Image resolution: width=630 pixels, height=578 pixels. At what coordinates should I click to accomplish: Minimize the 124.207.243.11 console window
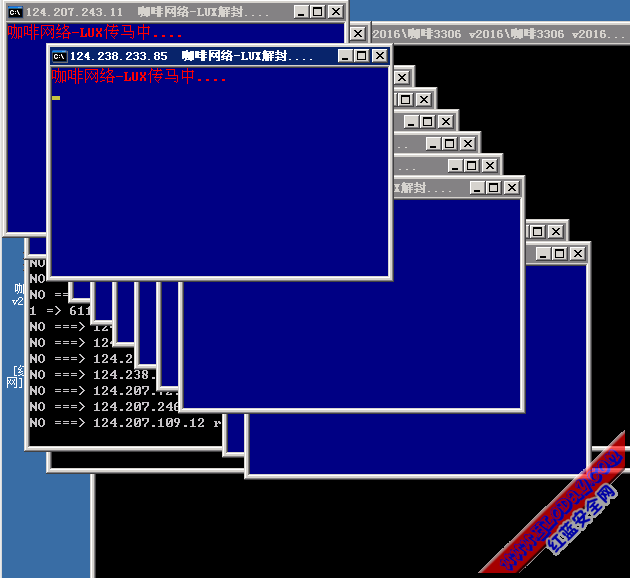(301, 12)
